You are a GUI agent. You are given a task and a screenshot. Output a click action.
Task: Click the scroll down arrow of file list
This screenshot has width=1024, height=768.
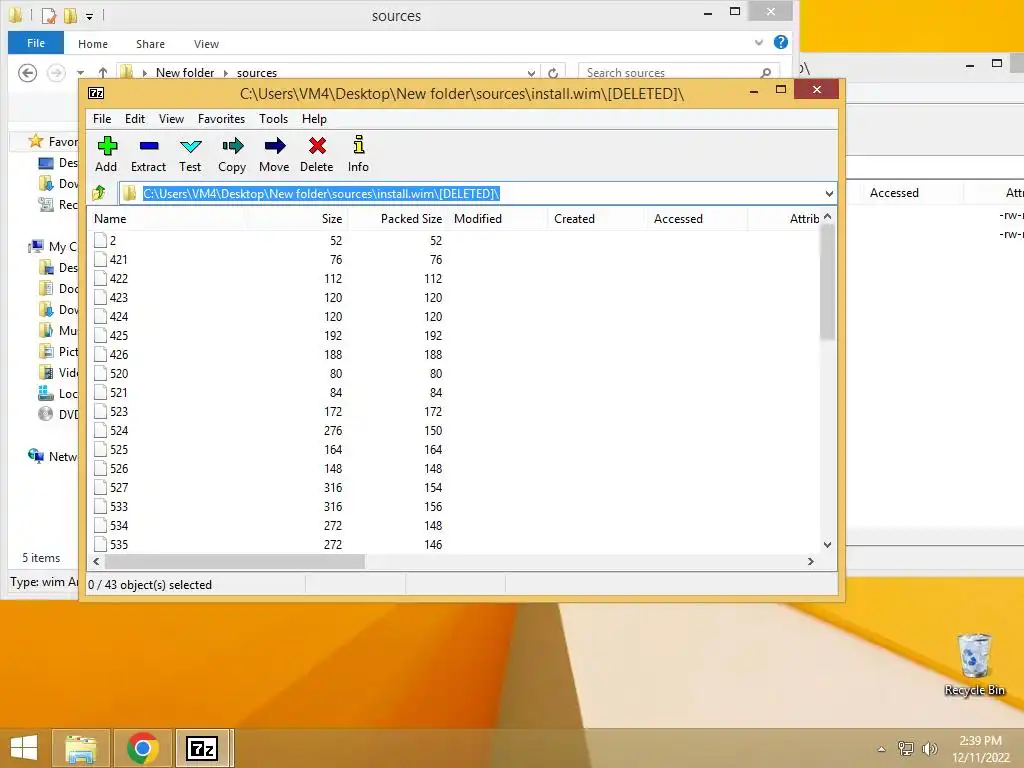pos(827,545)
